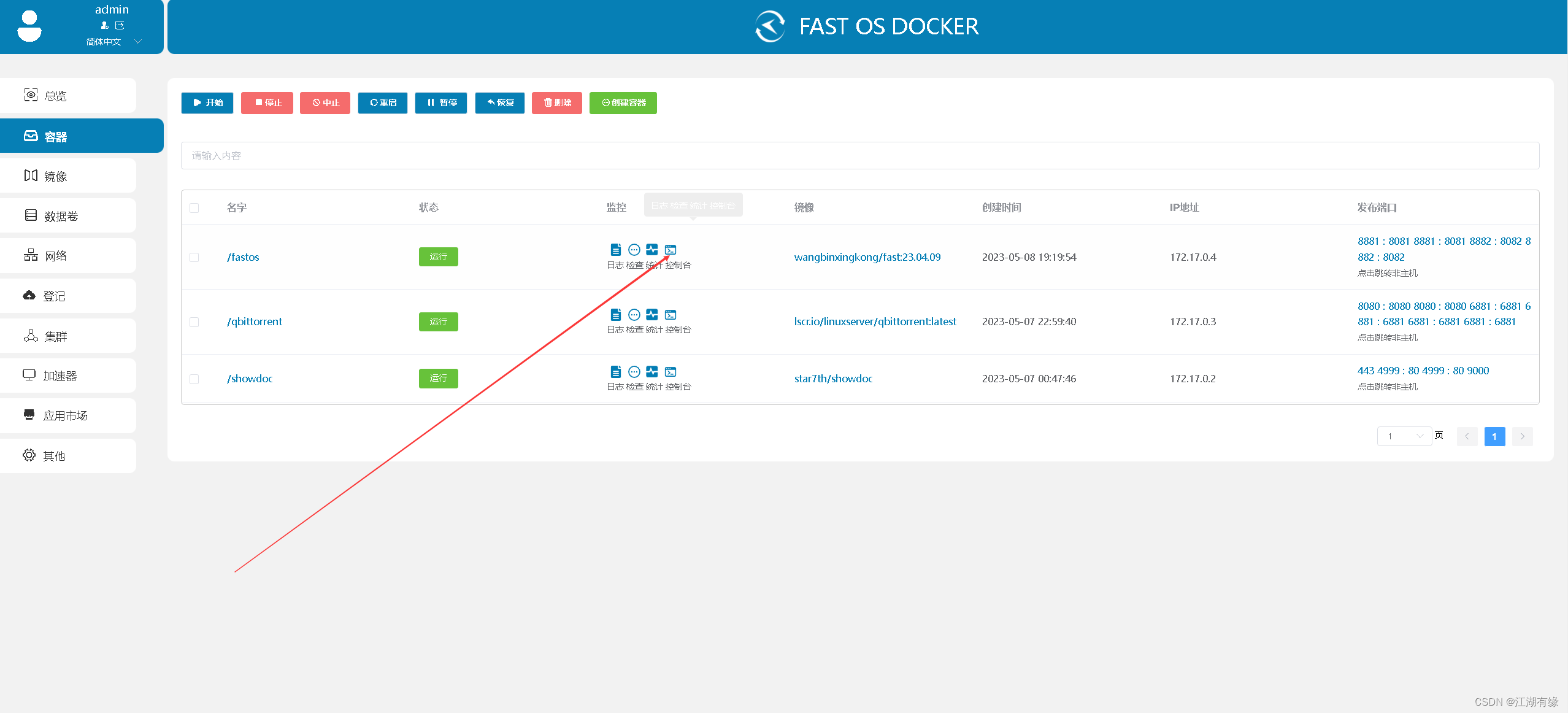Viewport: 1568px width, 713px height.
Task: Open the /showdoc container link
Action: (x=250, y=379)
